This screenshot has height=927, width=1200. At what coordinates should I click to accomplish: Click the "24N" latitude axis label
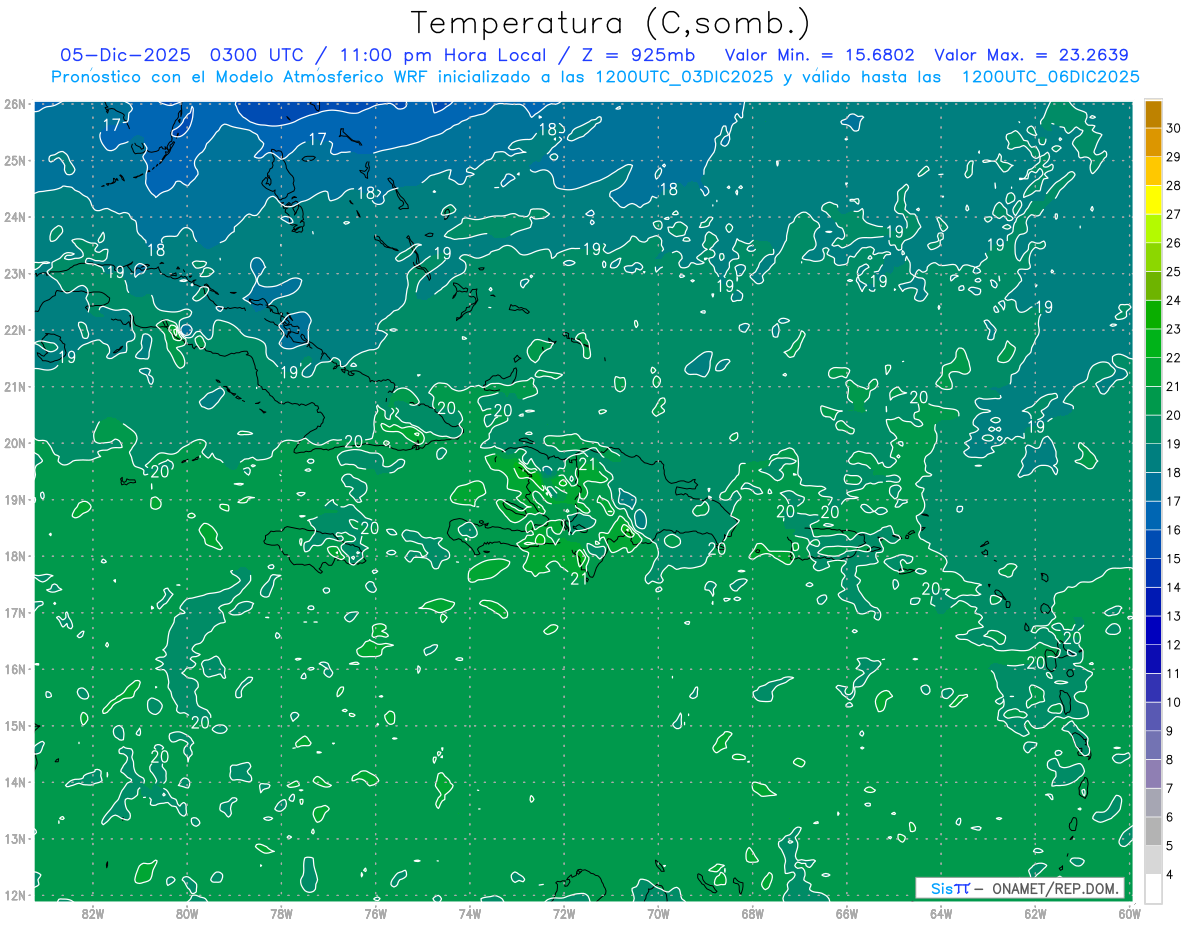pos(14,217)
